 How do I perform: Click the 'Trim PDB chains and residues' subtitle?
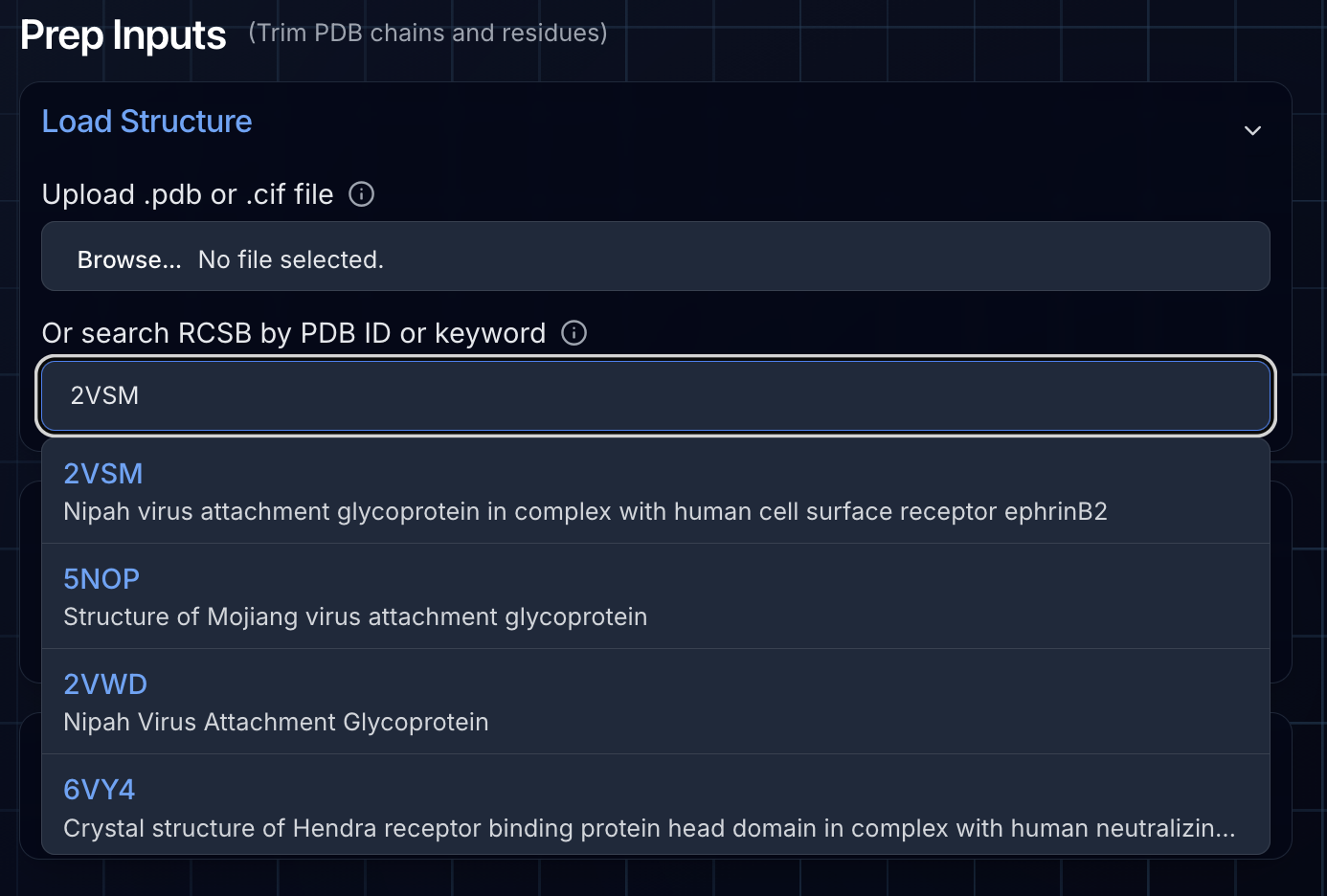426,33
